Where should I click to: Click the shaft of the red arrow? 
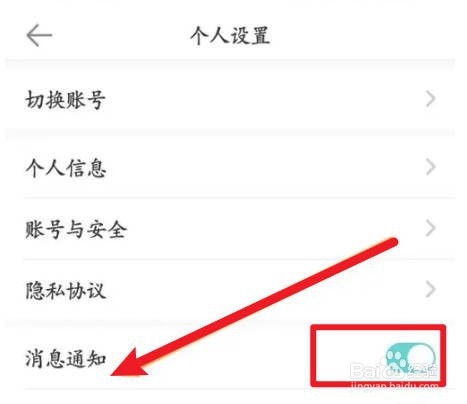point(267,300)
